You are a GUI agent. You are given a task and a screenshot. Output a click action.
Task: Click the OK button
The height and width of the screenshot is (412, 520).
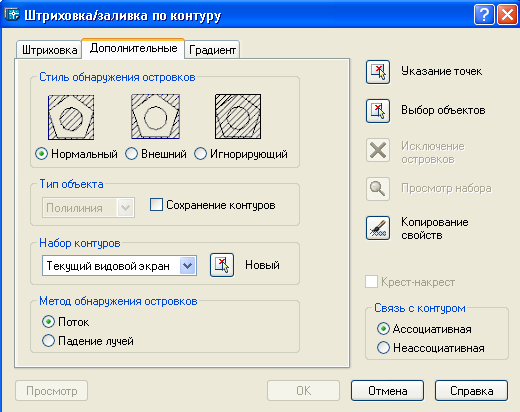(303, 391)
